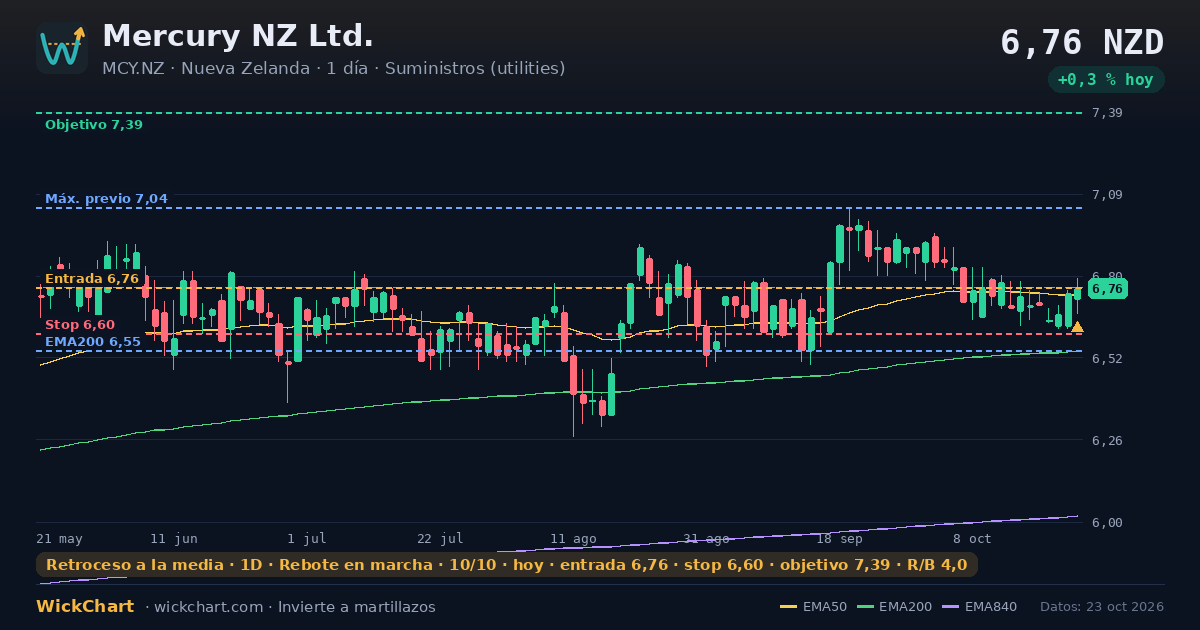The width and height of the screenshot is (1200, 630).
Task: Open the wickchart.com link
Action: [x=208, y=607]
